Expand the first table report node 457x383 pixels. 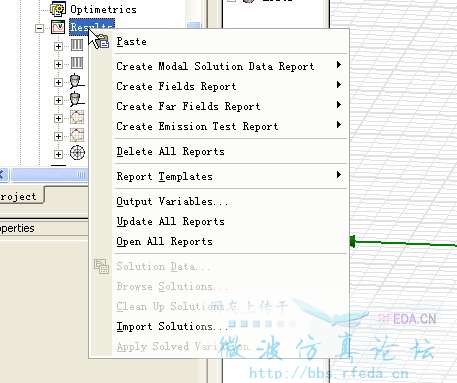58,46
